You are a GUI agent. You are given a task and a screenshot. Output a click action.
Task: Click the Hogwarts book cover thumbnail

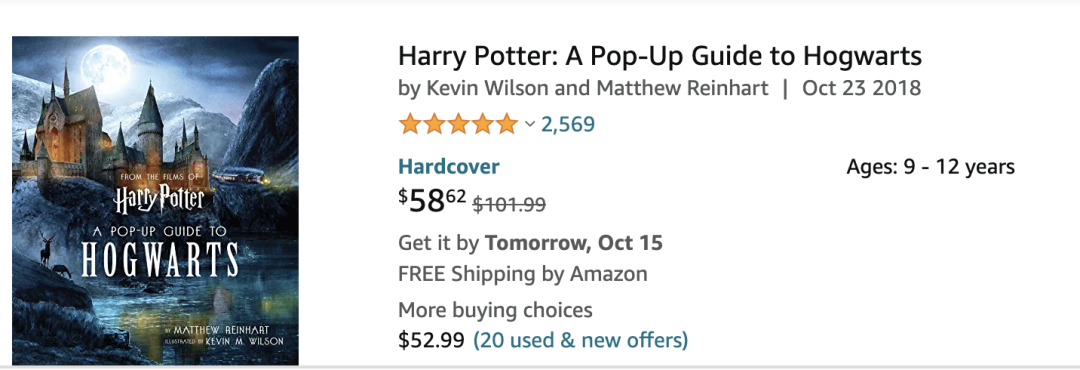tap(156, 201)
